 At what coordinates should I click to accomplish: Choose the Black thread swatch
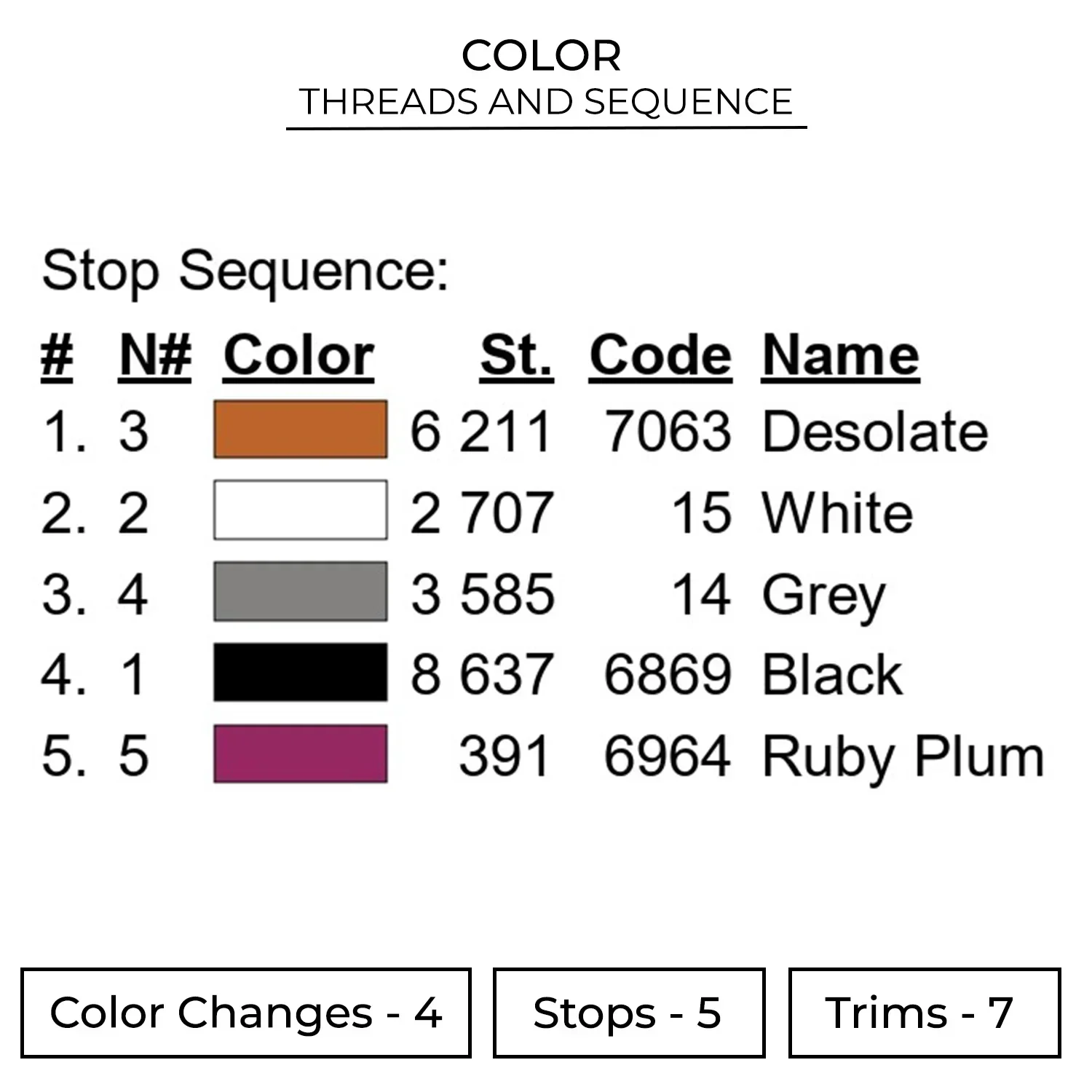[300, 673]
